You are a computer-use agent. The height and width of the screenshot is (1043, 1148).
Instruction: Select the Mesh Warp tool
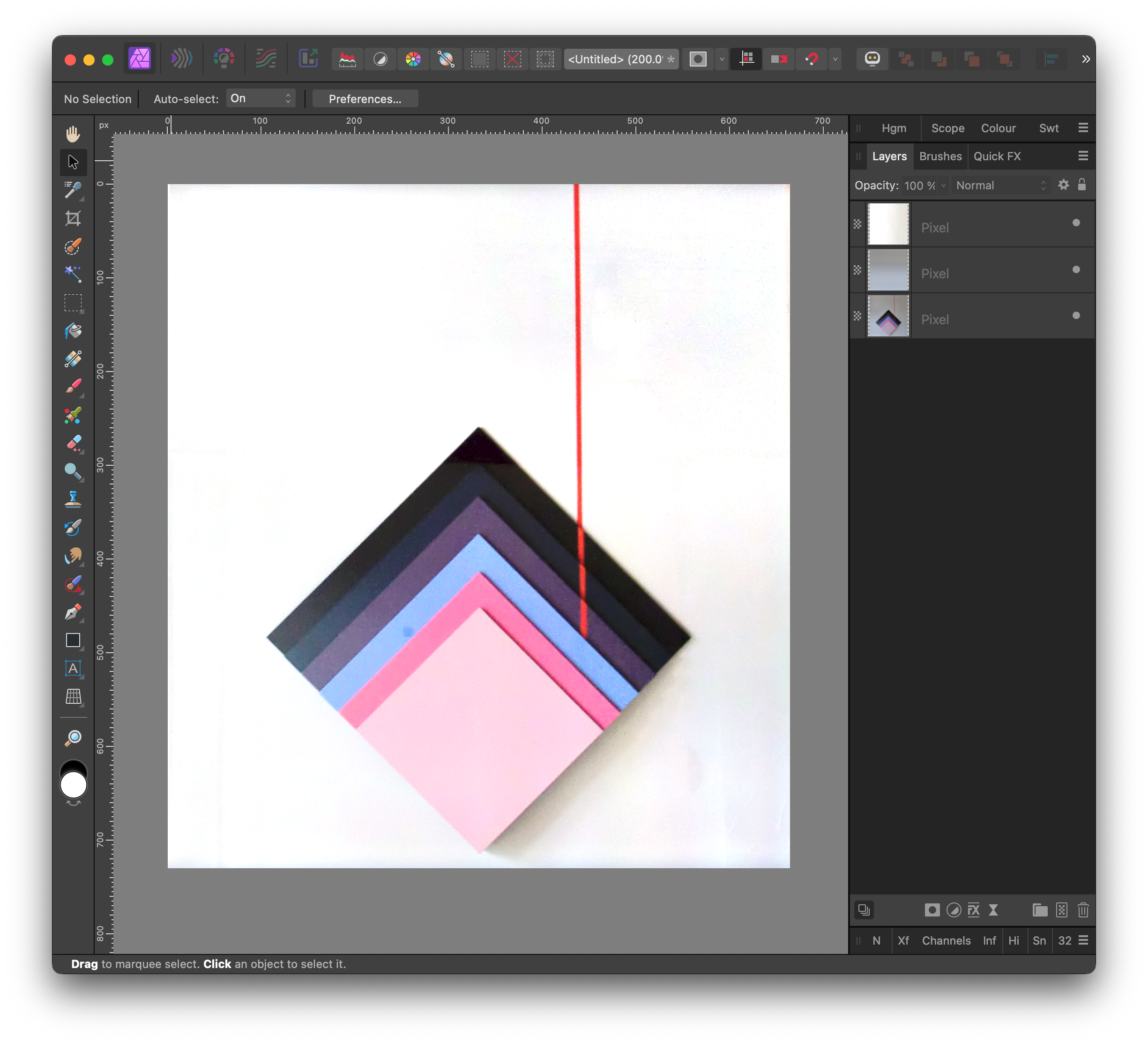coord(73,696)
